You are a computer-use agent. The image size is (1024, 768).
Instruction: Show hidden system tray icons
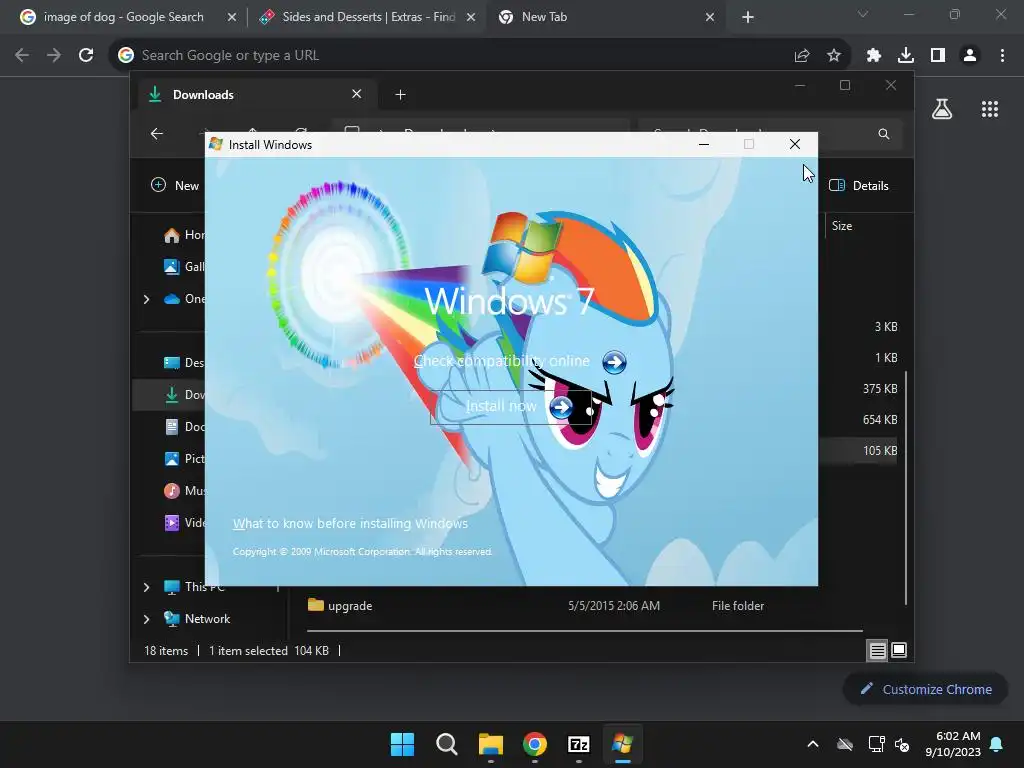pos(813,744)
